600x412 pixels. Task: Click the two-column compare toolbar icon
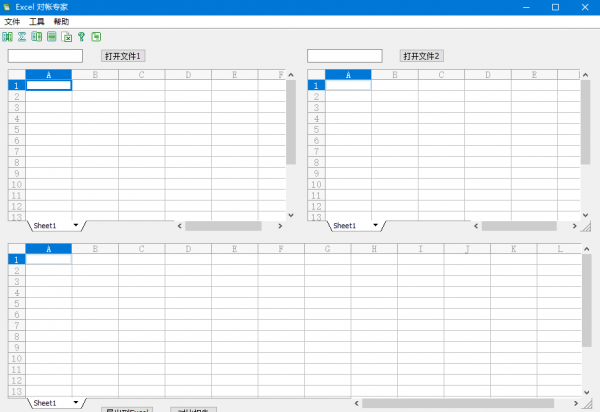pos(7,37)
